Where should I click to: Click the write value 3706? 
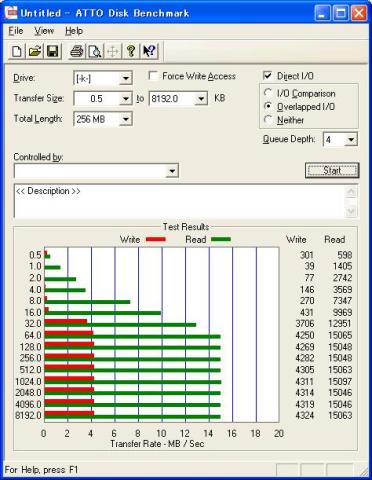(x=305, y=324)
